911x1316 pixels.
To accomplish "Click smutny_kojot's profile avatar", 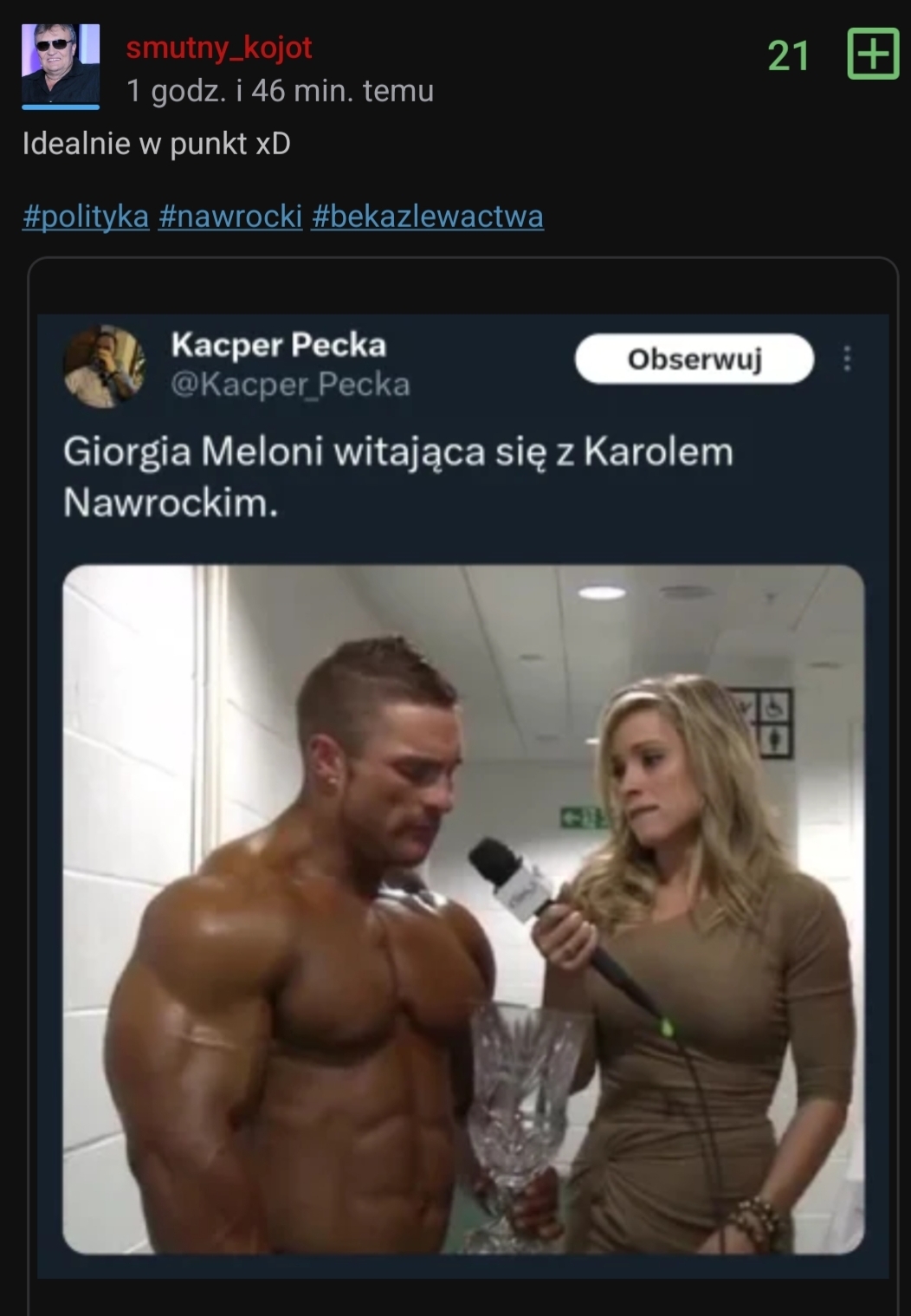I will (x=61, y=66).
